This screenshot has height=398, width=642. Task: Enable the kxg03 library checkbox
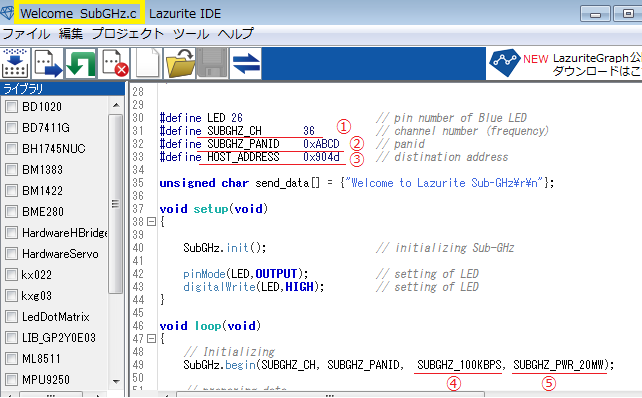coord(11,296)
